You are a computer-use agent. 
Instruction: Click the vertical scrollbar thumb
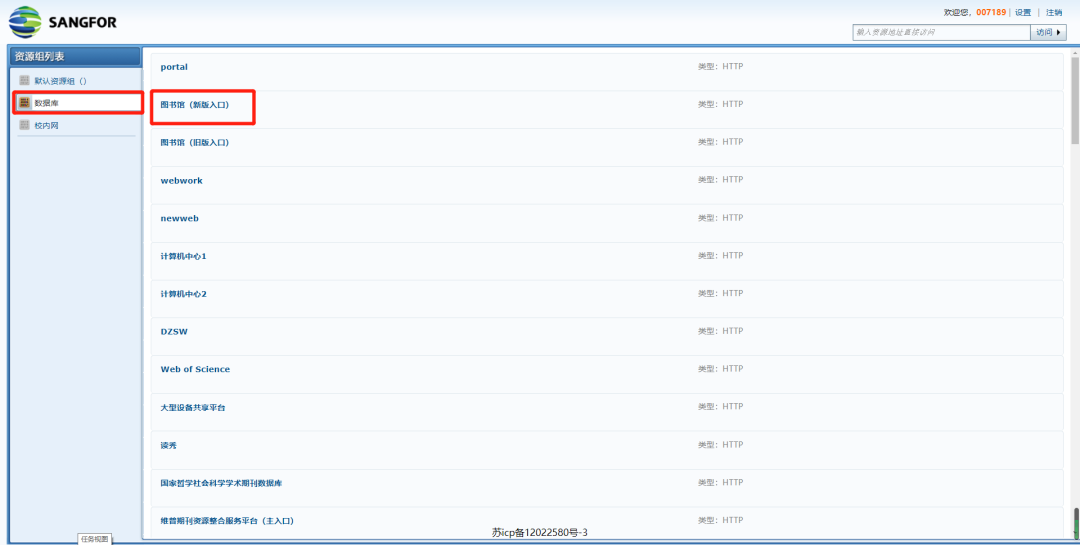(x=1075, y=101)
